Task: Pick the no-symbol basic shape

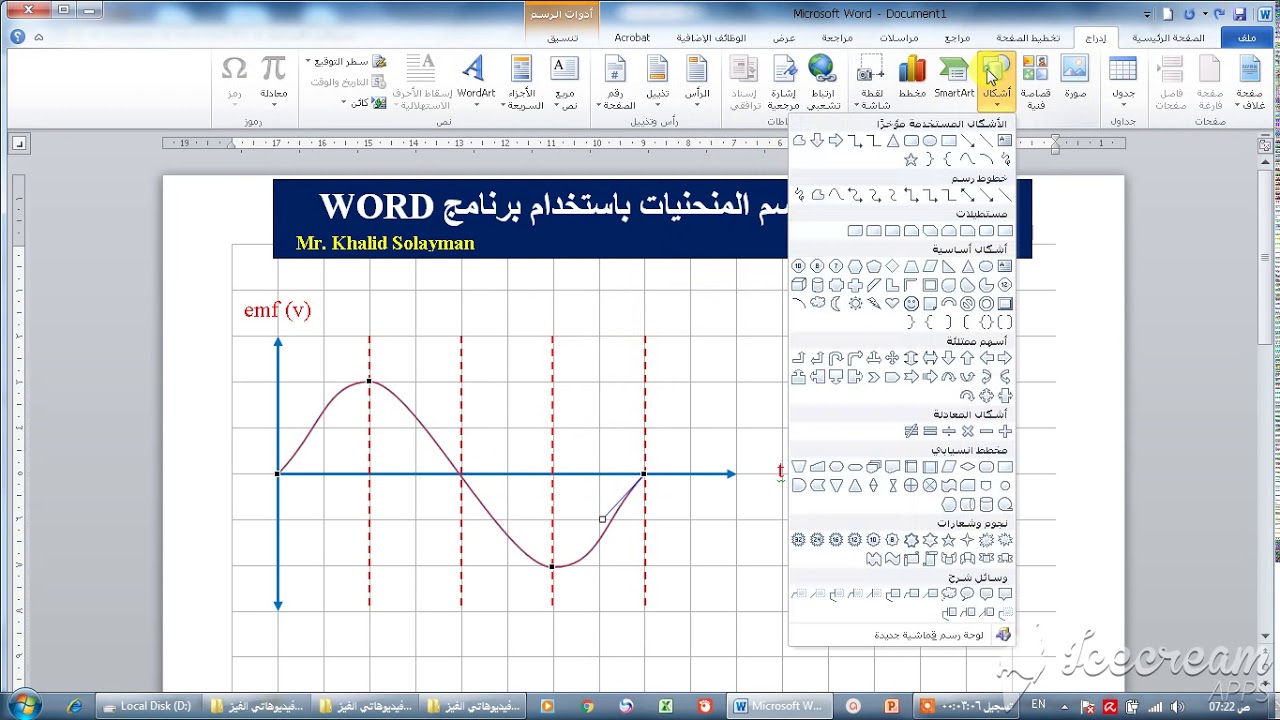Action: pyautogui.click(x=967, y=303)
